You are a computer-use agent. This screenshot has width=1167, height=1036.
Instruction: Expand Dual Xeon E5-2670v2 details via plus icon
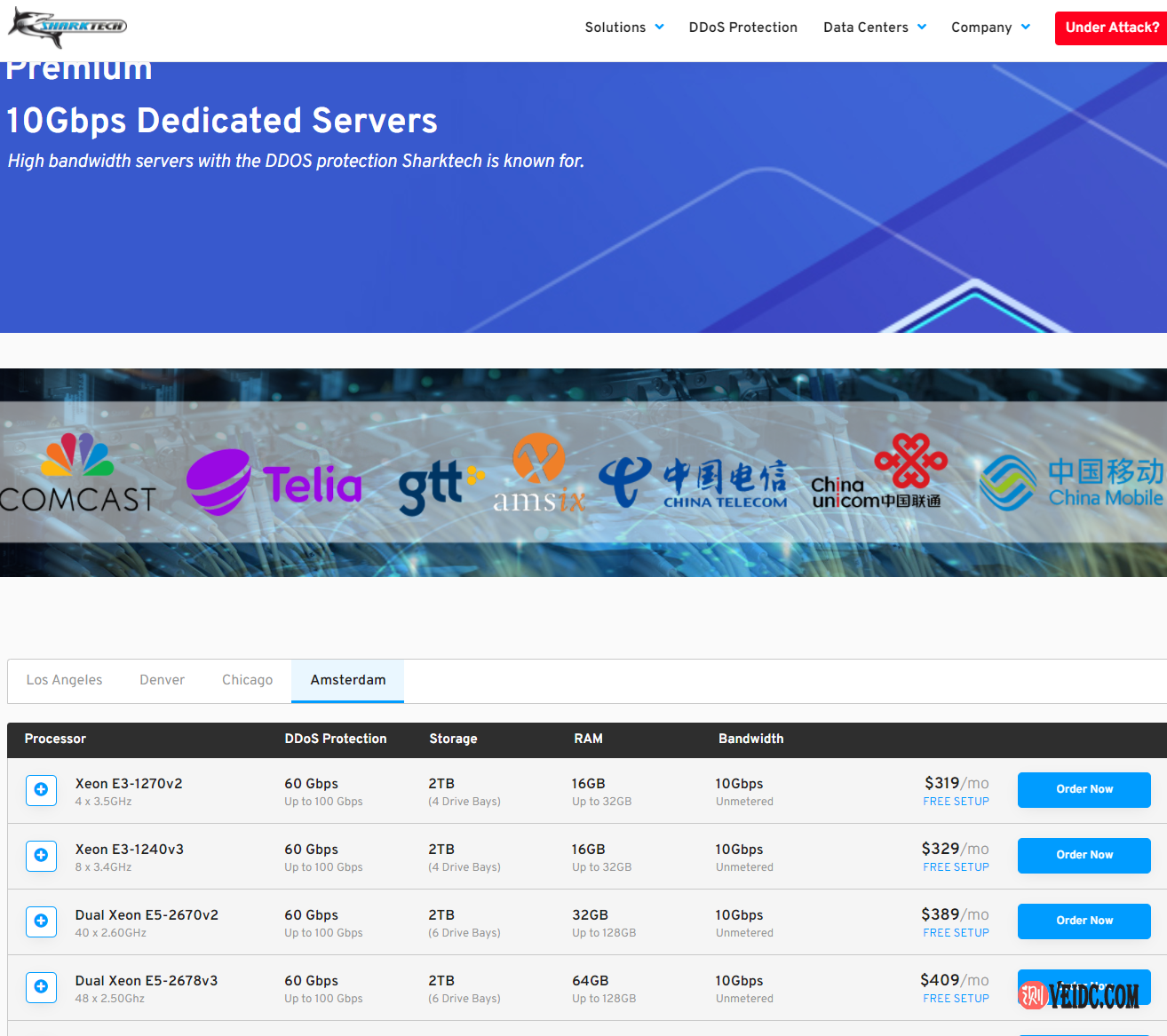(x=41, y=921)
